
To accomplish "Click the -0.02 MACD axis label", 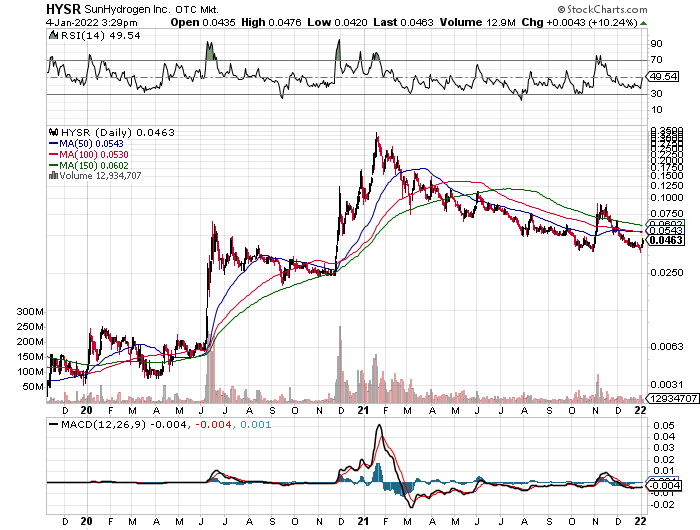I will click(663, 505).
